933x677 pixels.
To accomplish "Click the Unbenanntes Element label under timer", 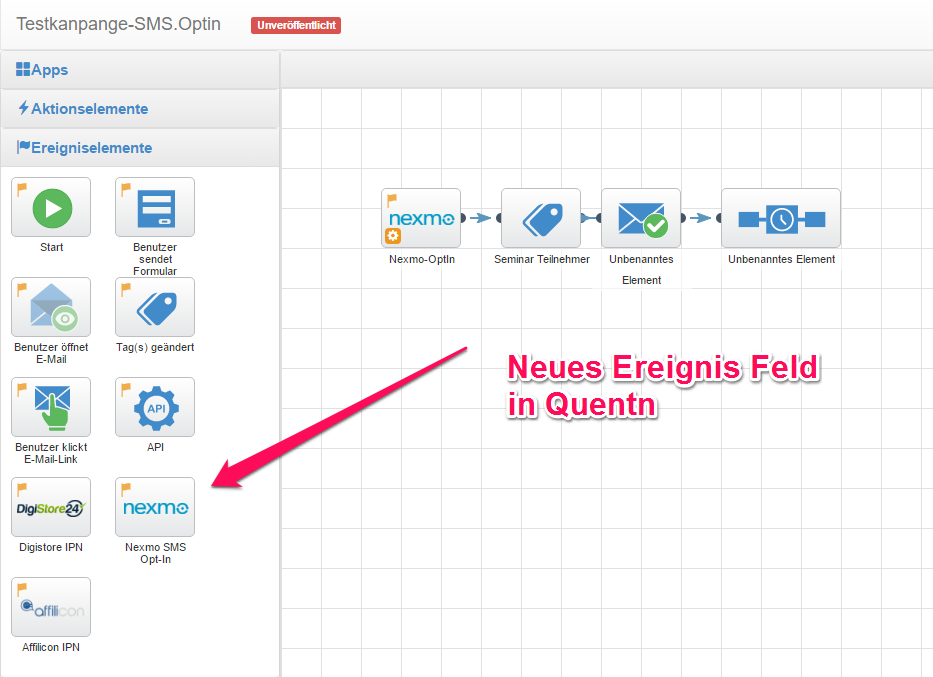I will [781, 259].
